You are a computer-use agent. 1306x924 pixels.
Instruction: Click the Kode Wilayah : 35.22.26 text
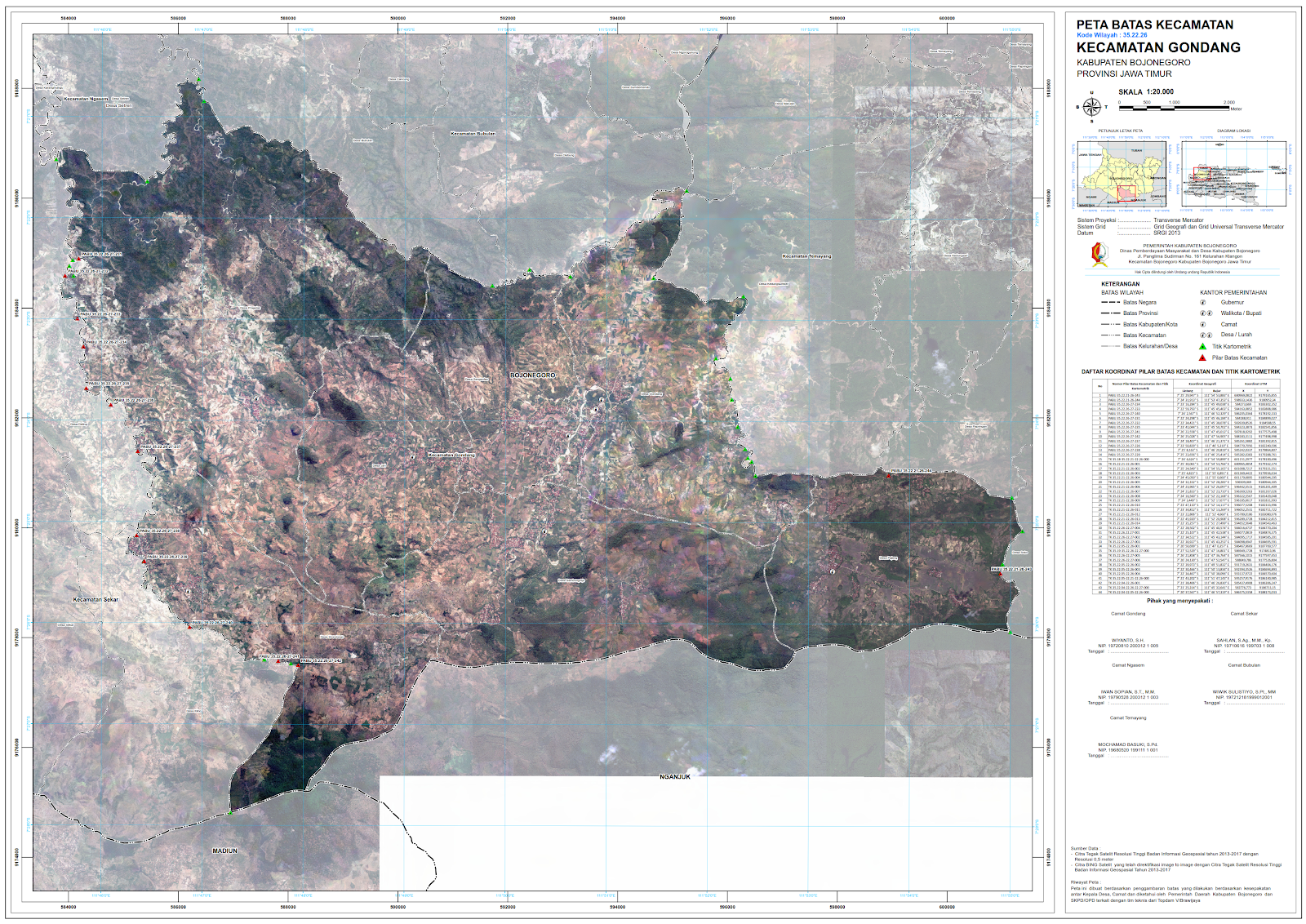[1112, 36]
